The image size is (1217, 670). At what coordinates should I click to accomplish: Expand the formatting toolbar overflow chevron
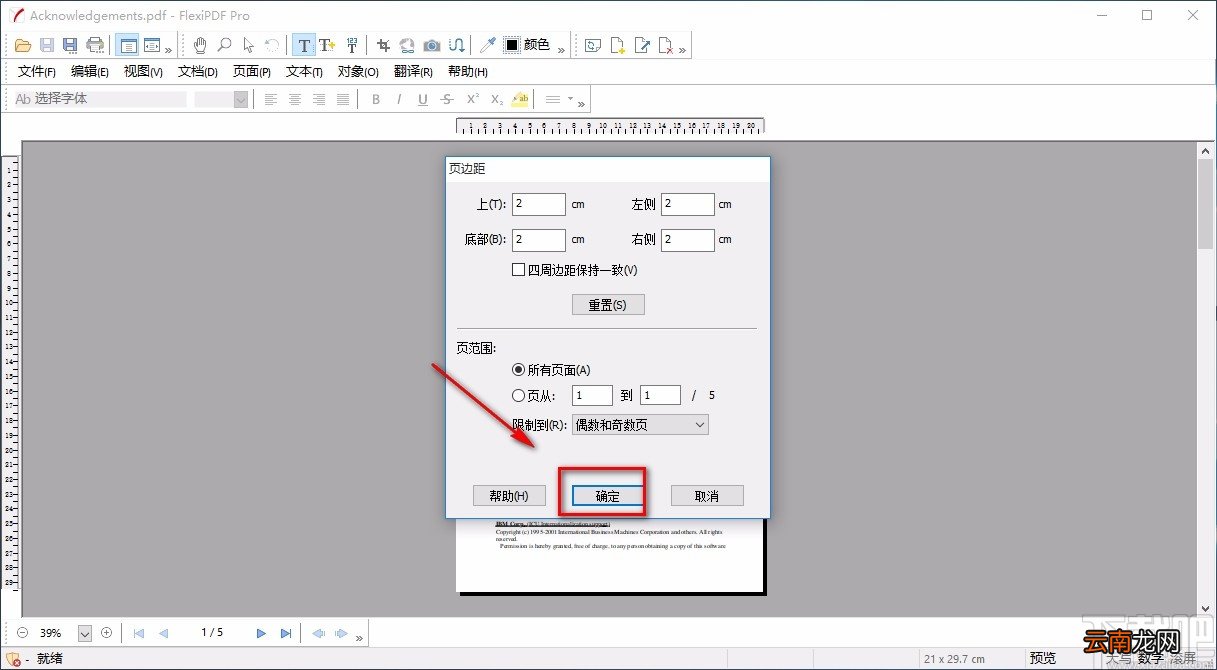click(582, 103)
